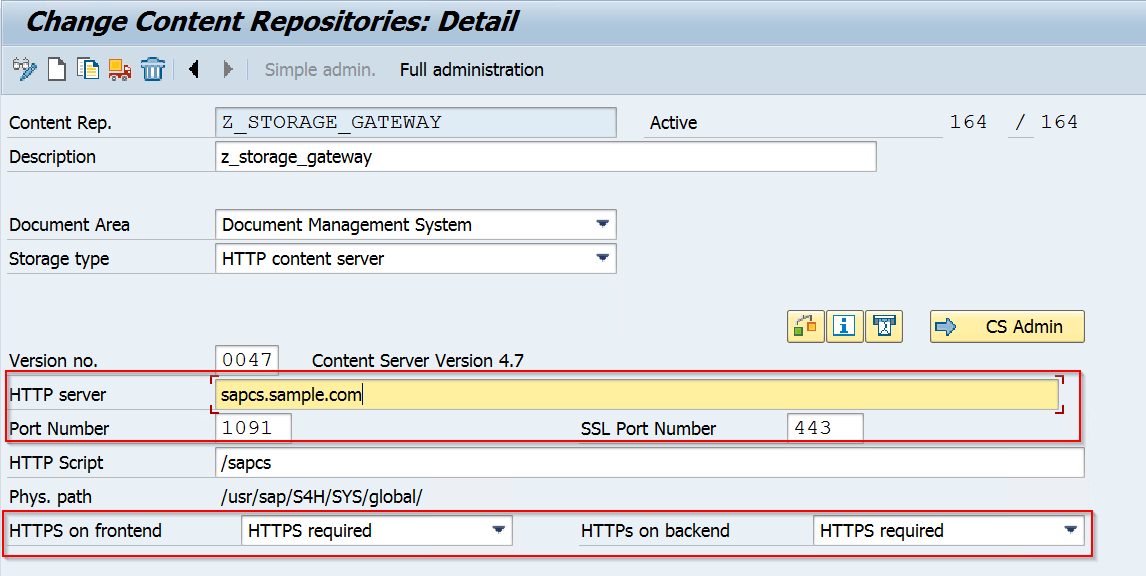
Task: Open CS Admin
Action: (x=1007, y=327)
